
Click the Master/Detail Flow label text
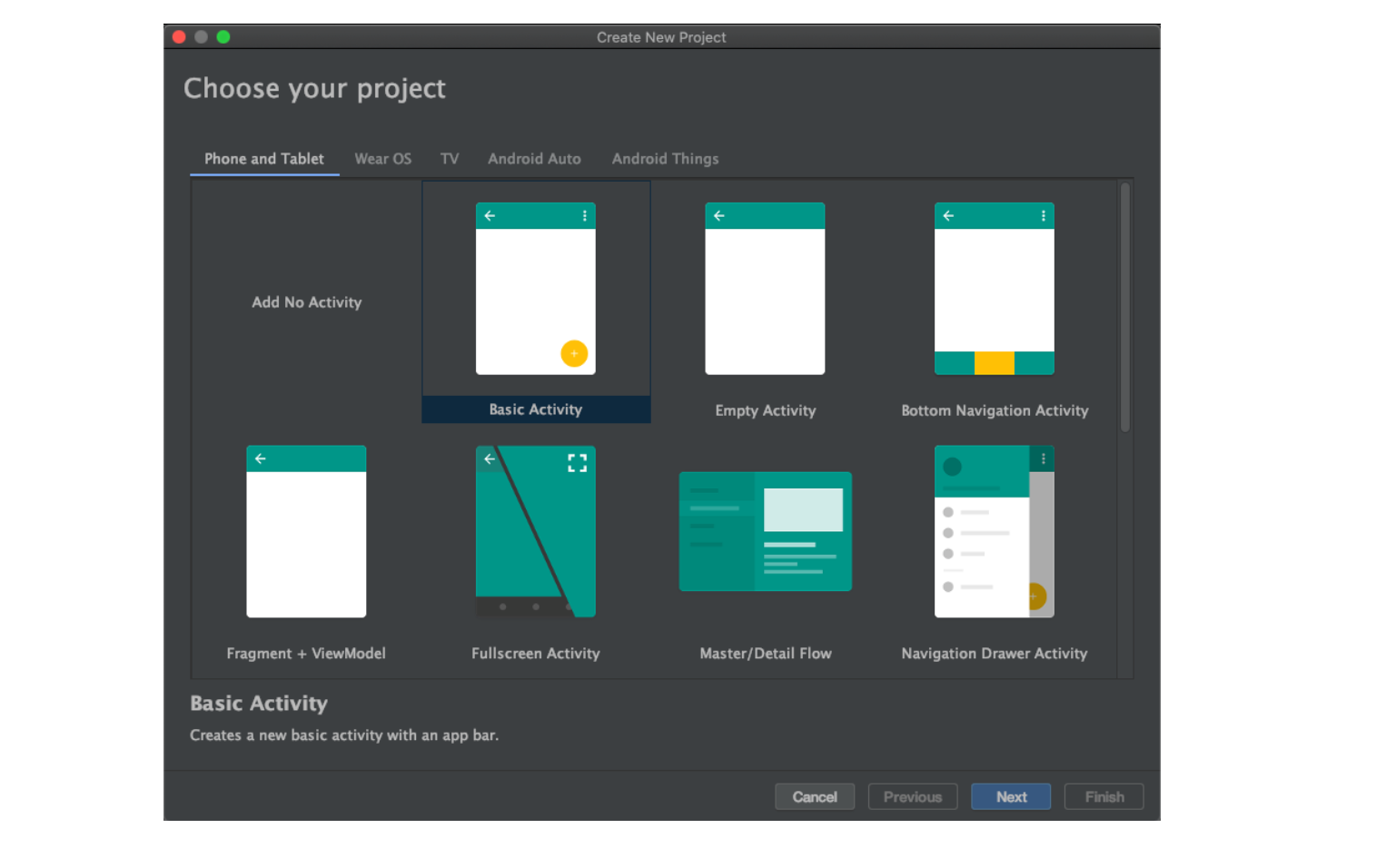pyautogui.click(x=766, y=653)
